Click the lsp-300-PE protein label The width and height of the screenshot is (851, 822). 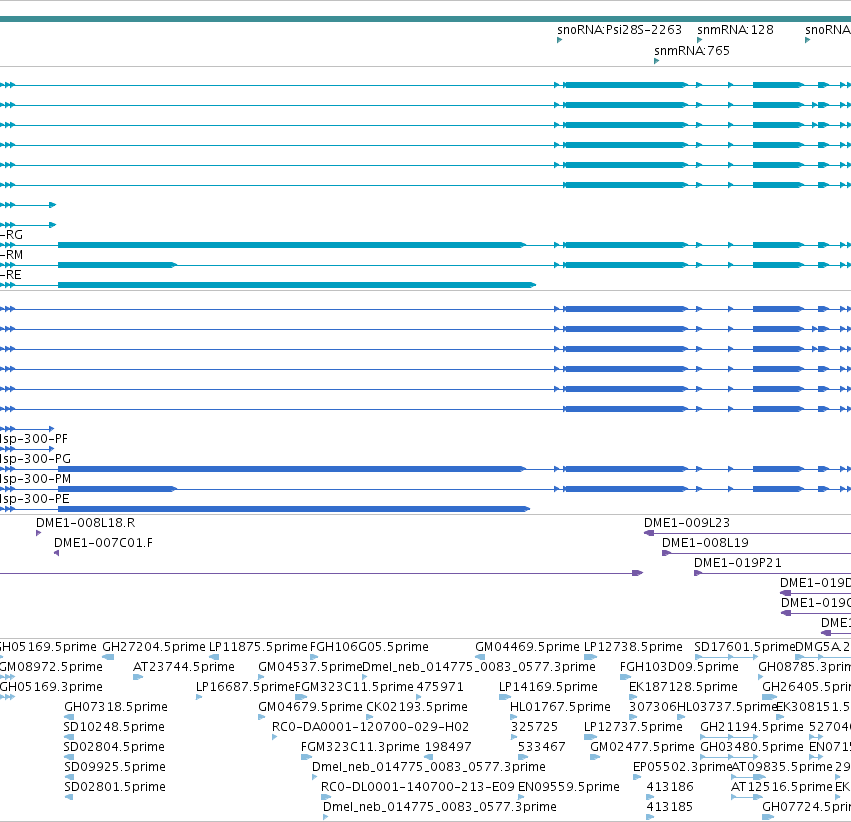pos(35,499)
